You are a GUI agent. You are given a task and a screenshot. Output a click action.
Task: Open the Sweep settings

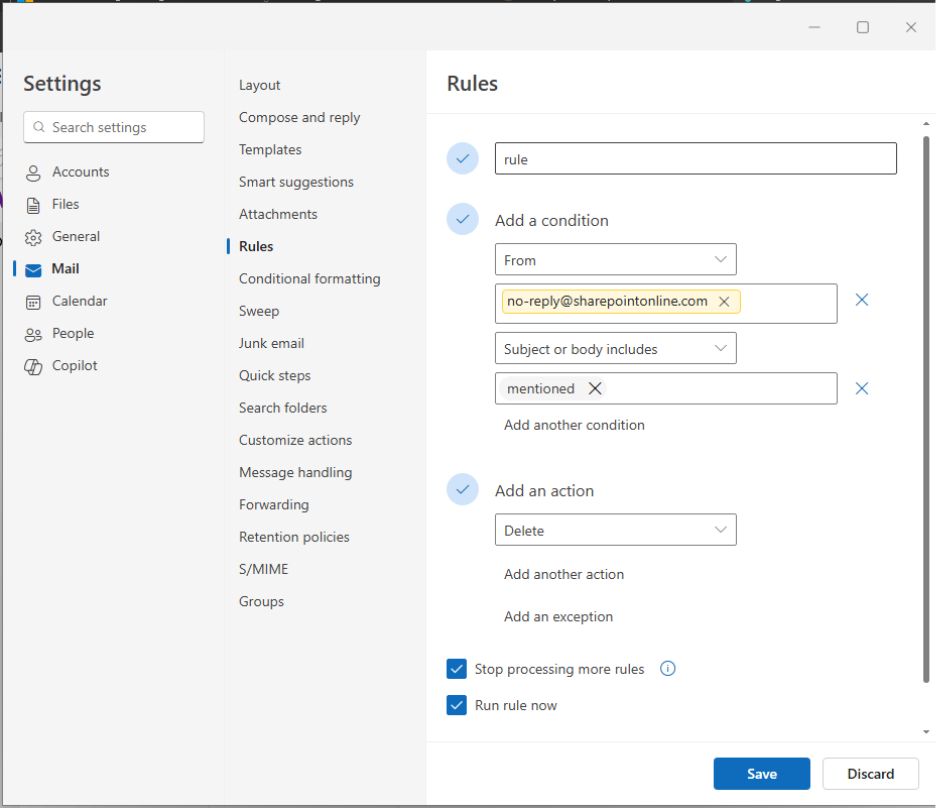point(259,311)
